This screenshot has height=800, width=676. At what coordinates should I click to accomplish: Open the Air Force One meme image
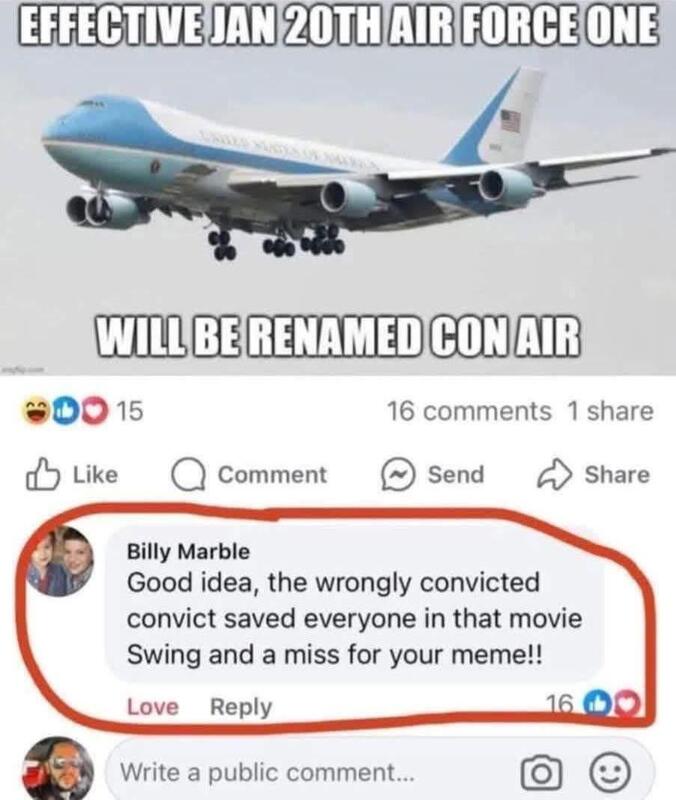pyautogui.click(x=338, y=188)
